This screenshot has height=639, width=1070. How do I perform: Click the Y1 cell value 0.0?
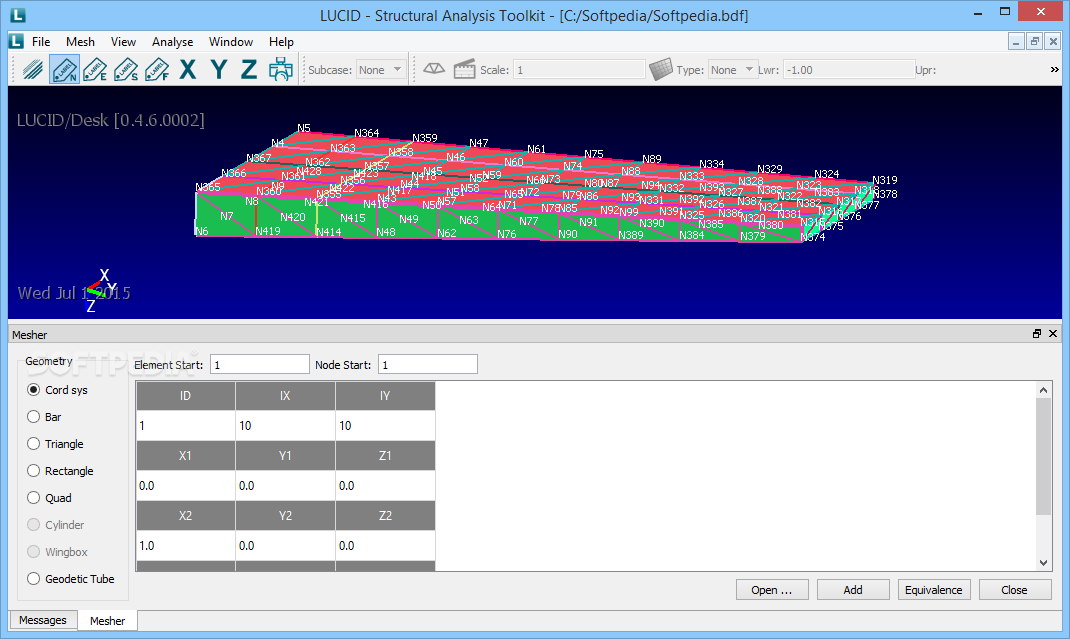click(x=285, y=485)
